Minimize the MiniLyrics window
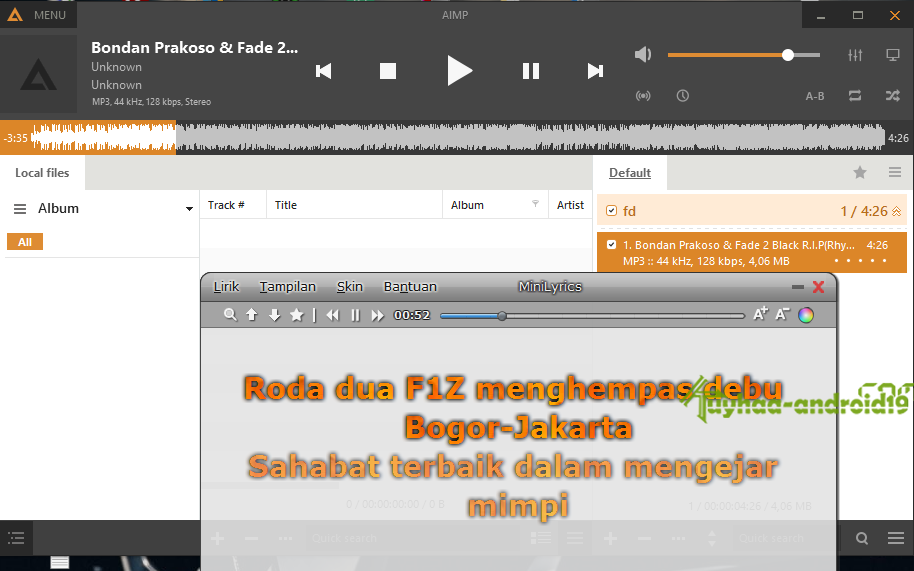This screenshot has height=571, width=914. tap(798, 287)
